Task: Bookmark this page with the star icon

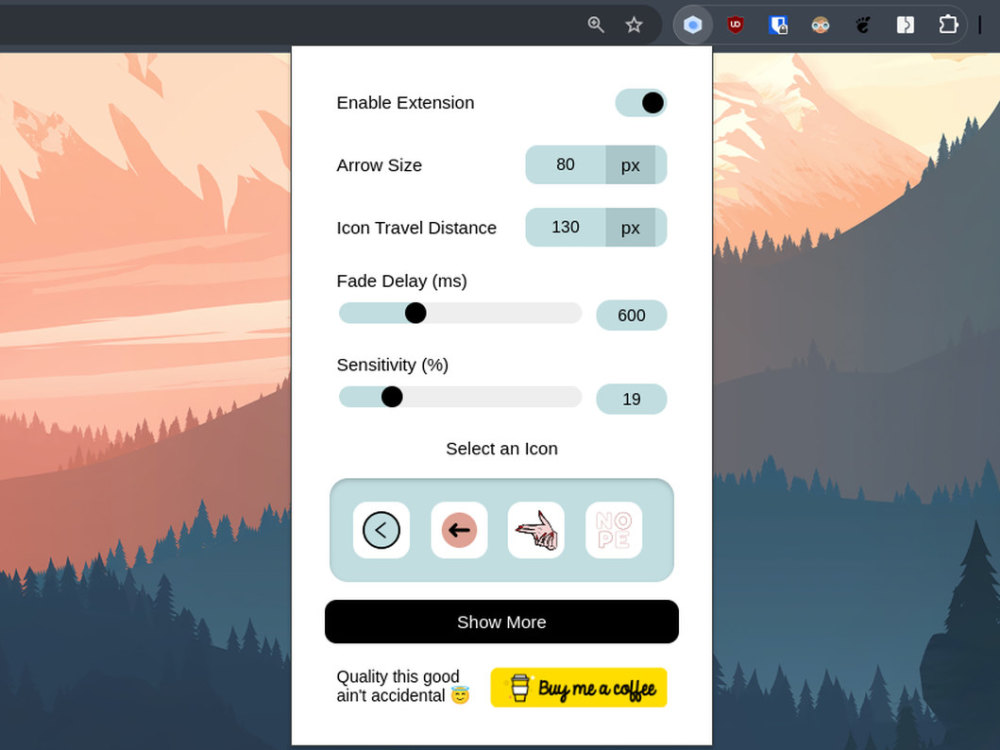Action: click(x=634, y=25)
